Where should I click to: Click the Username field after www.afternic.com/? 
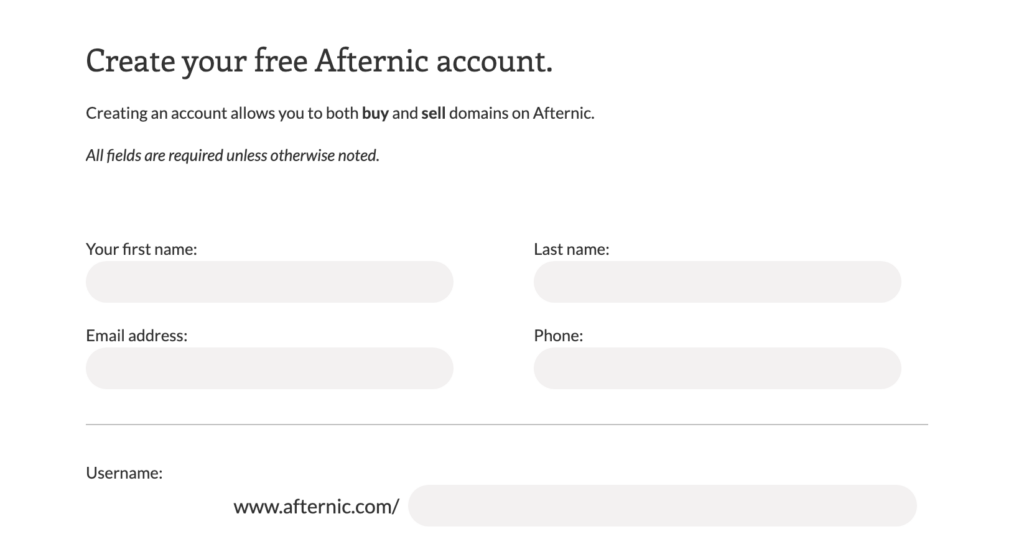tap(662, 505)
